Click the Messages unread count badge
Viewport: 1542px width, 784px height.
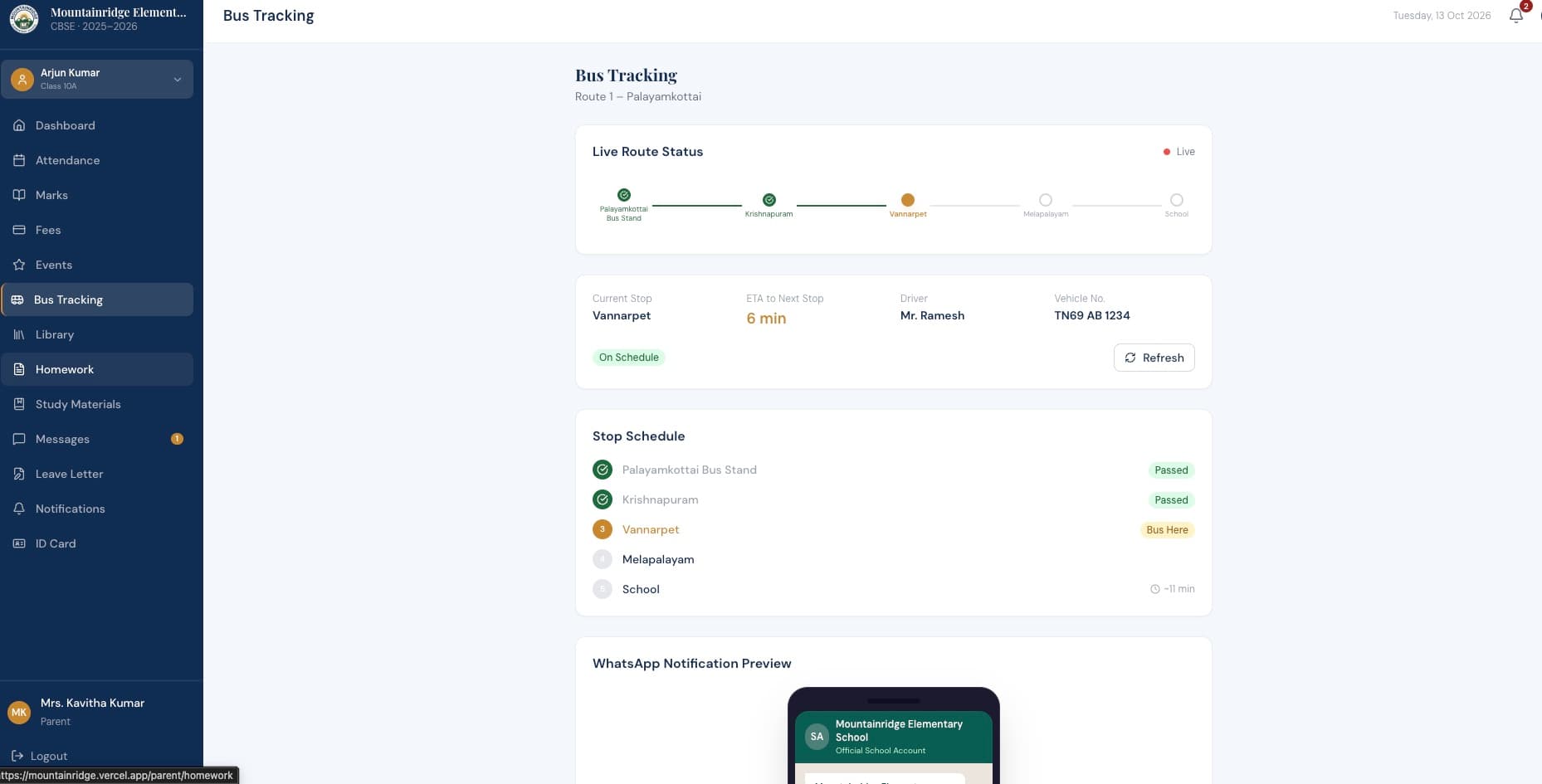[177, 439]
